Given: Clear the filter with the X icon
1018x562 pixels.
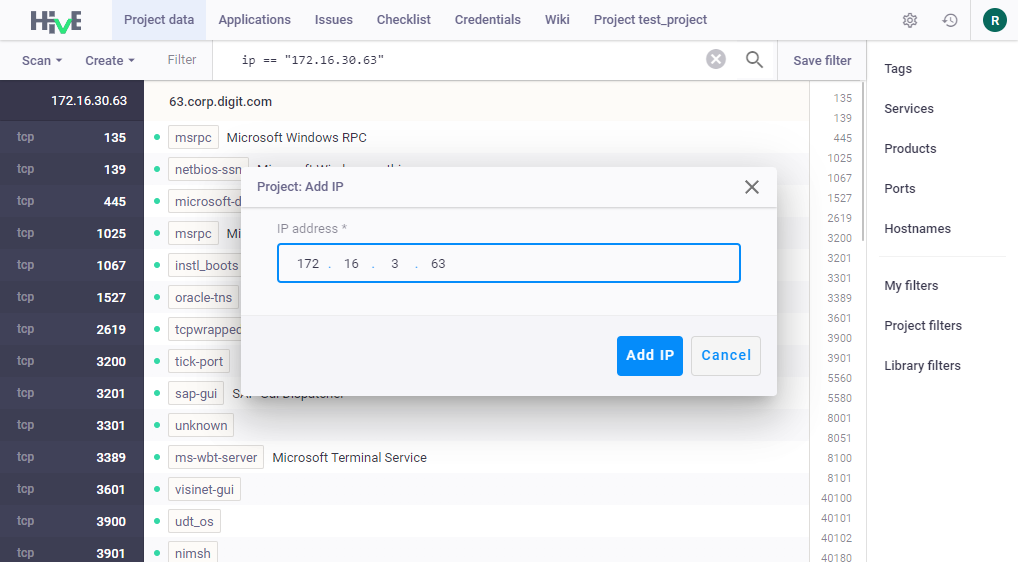Looking at the screenshot, I should coord(715,60).
